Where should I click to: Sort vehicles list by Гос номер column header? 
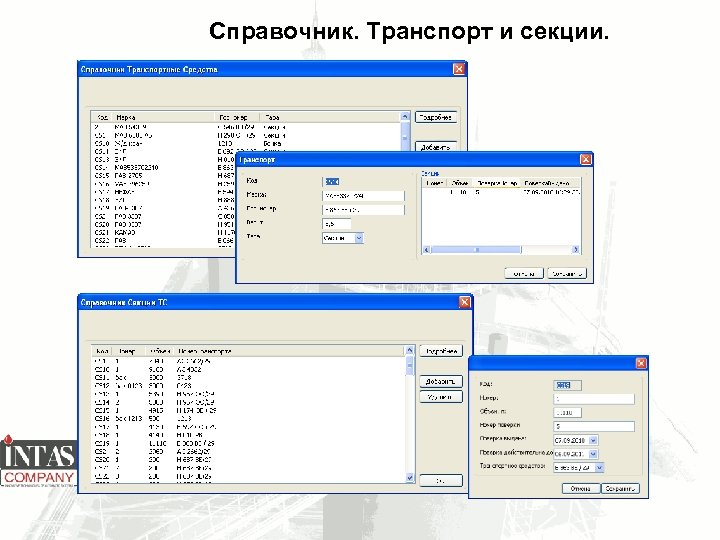pos(237,117)
